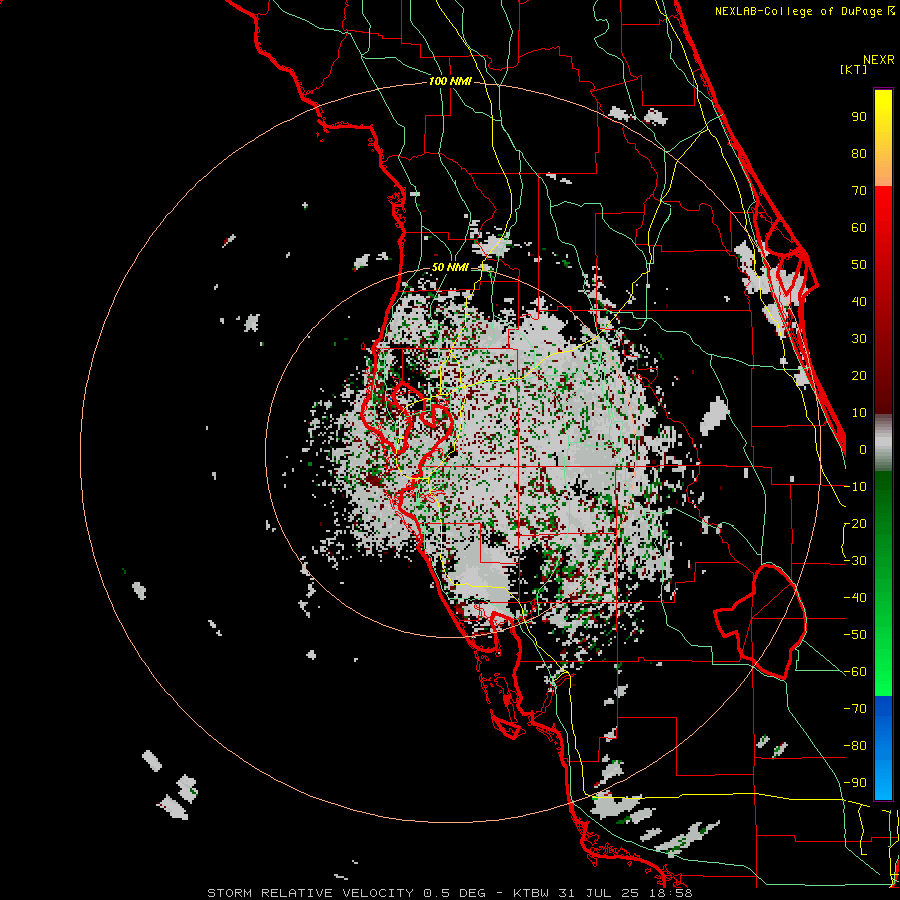The width and height of the screenshot is (900, 900).
Task: Click the 50 NMI range ring label
Action: (450, 267)
